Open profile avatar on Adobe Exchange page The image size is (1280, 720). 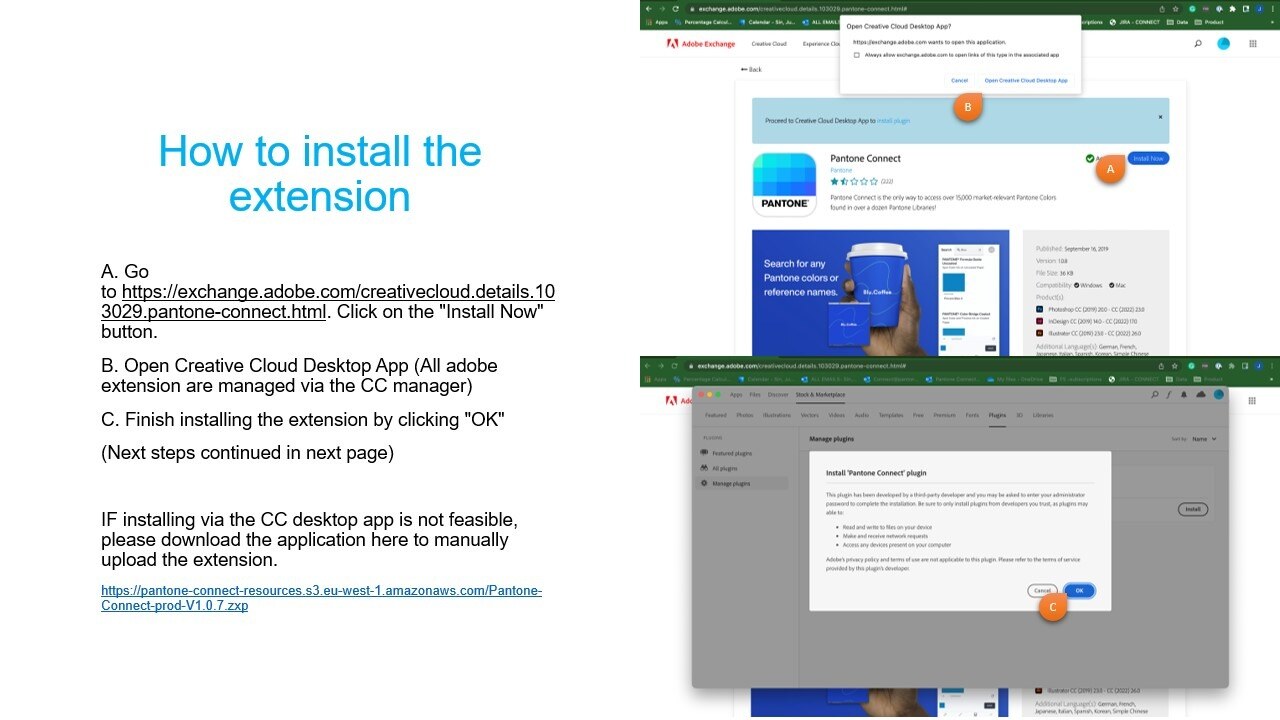pos(1223,44)
